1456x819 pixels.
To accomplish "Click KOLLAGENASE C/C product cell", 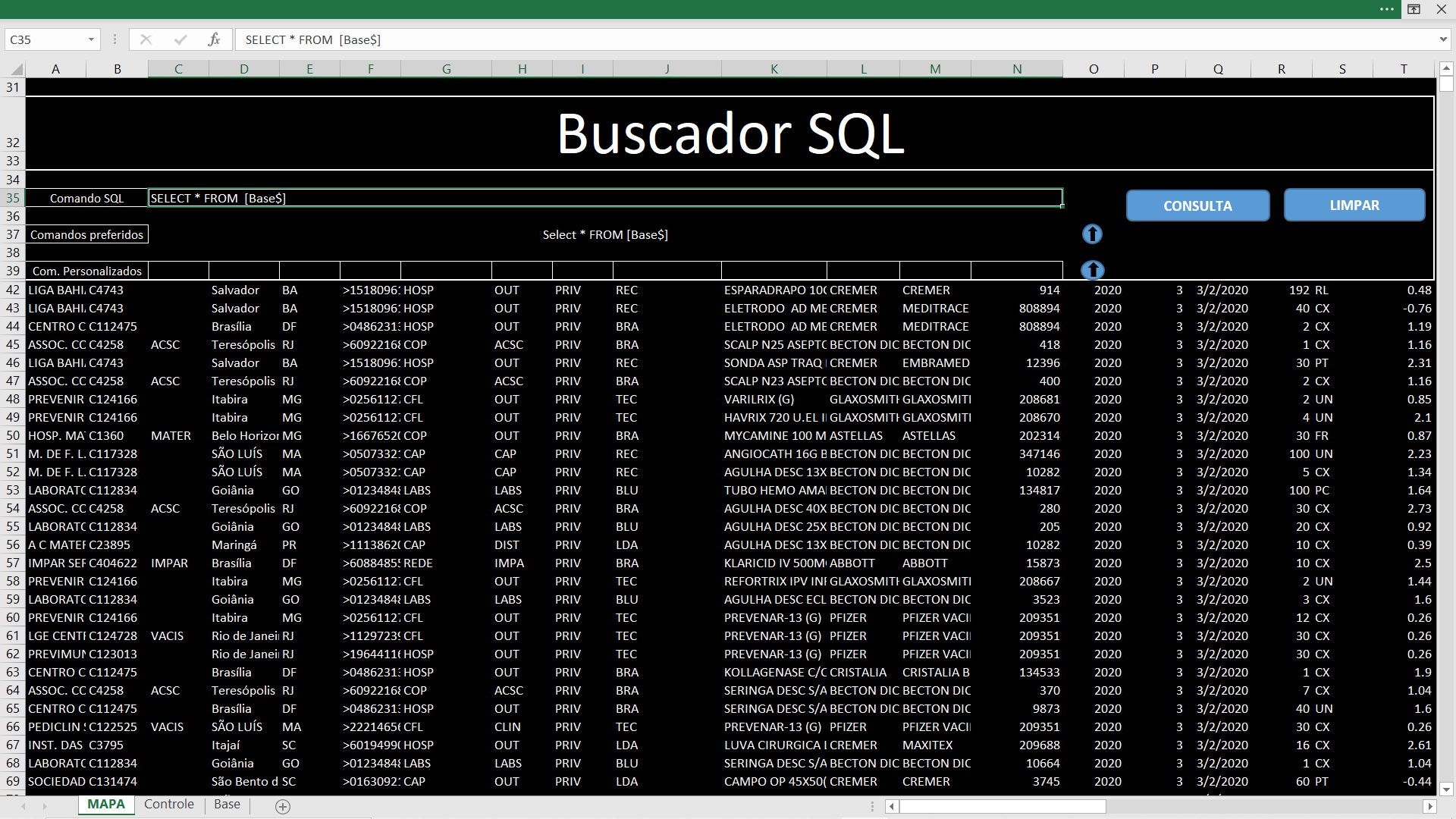I will pyautogui.click(x=774, y=672).
